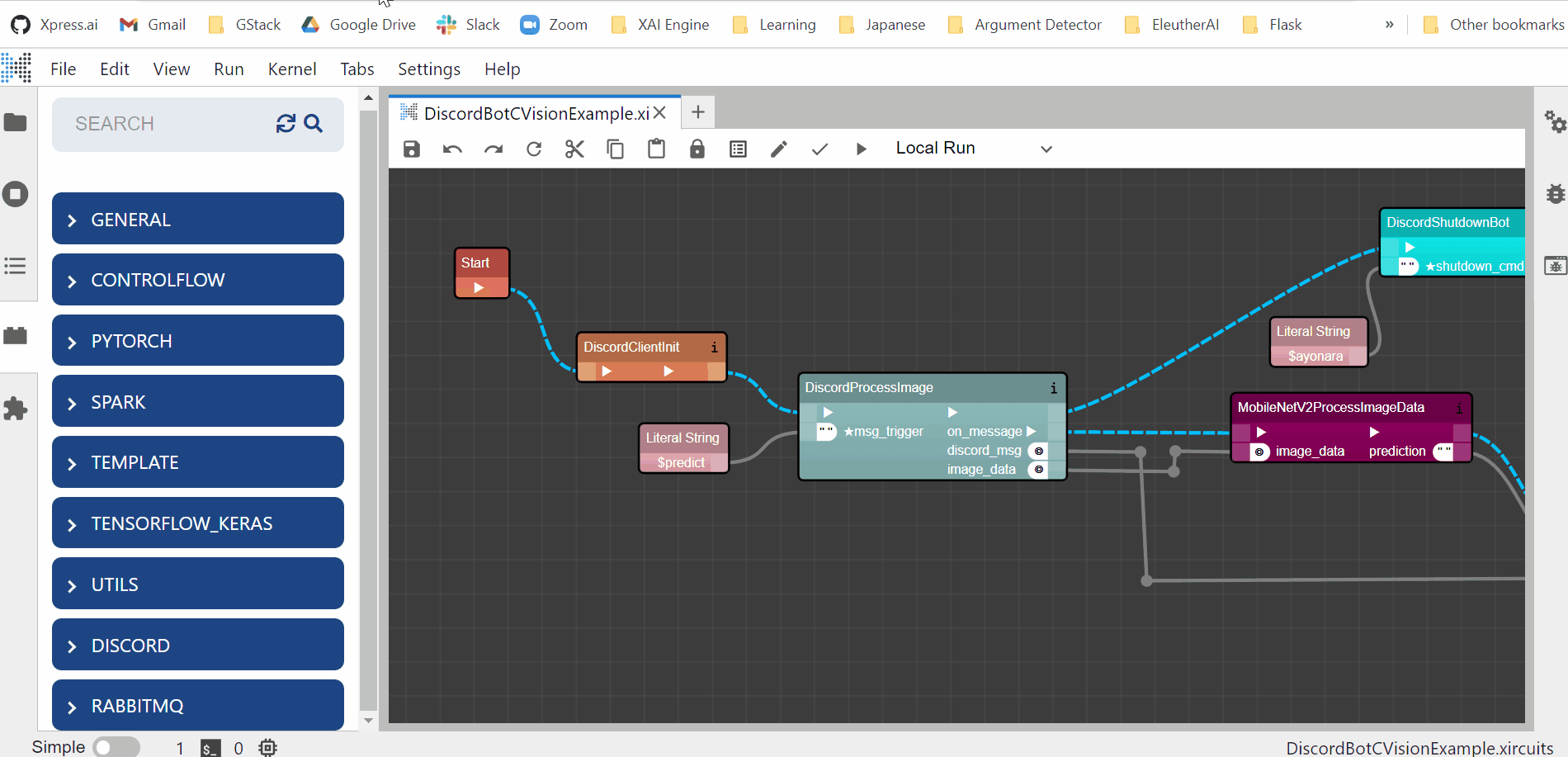Click the Lock icon in the toolbar

(697, 149)
